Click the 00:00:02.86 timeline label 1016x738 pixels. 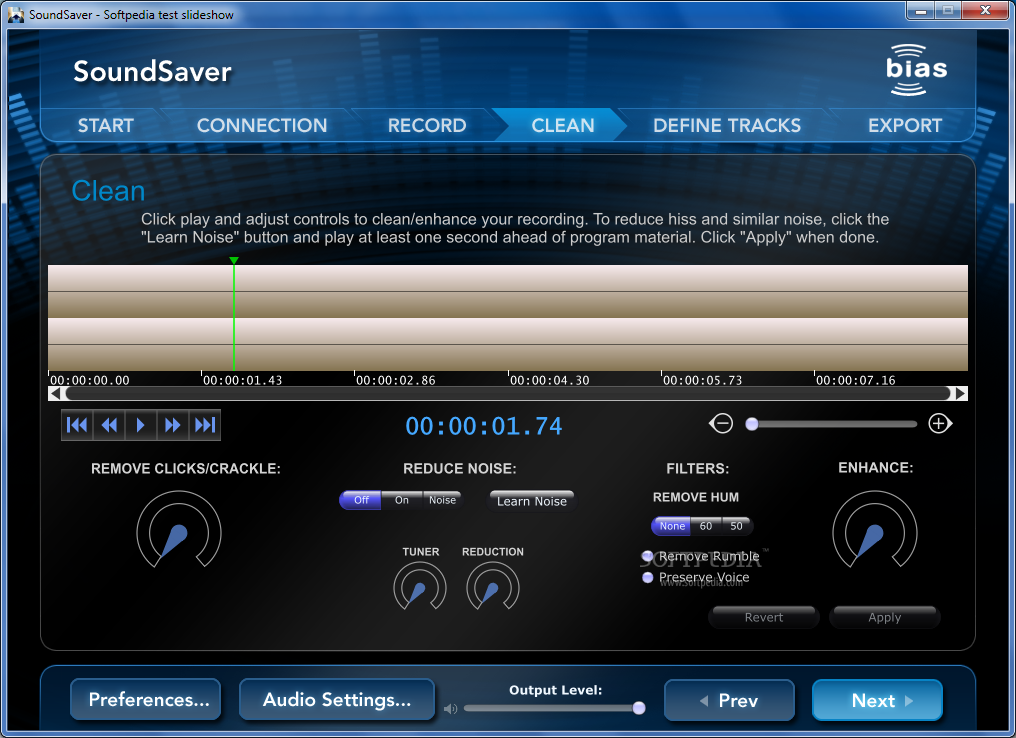[x=395, y=380]
